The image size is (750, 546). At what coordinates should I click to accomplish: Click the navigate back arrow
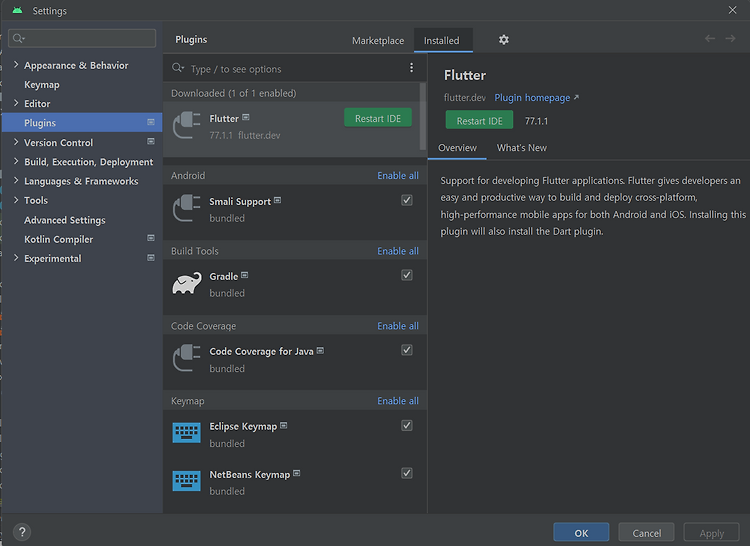pyautogui.click(x=710, y=38)
